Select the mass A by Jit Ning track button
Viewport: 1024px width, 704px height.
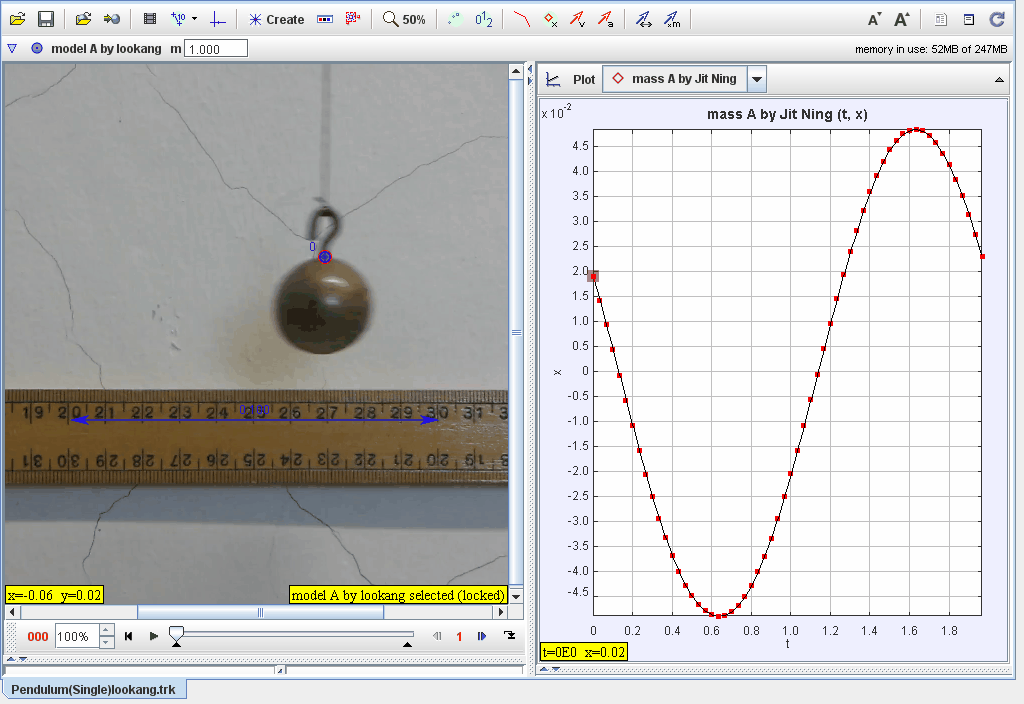point(675,79)
